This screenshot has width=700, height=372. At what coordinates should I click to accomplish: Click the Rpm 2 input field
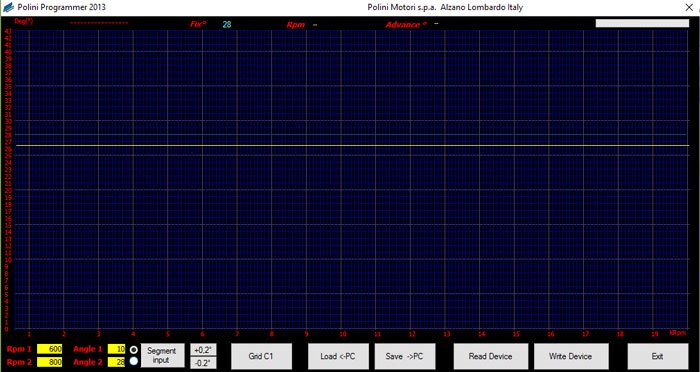(50, 362)
